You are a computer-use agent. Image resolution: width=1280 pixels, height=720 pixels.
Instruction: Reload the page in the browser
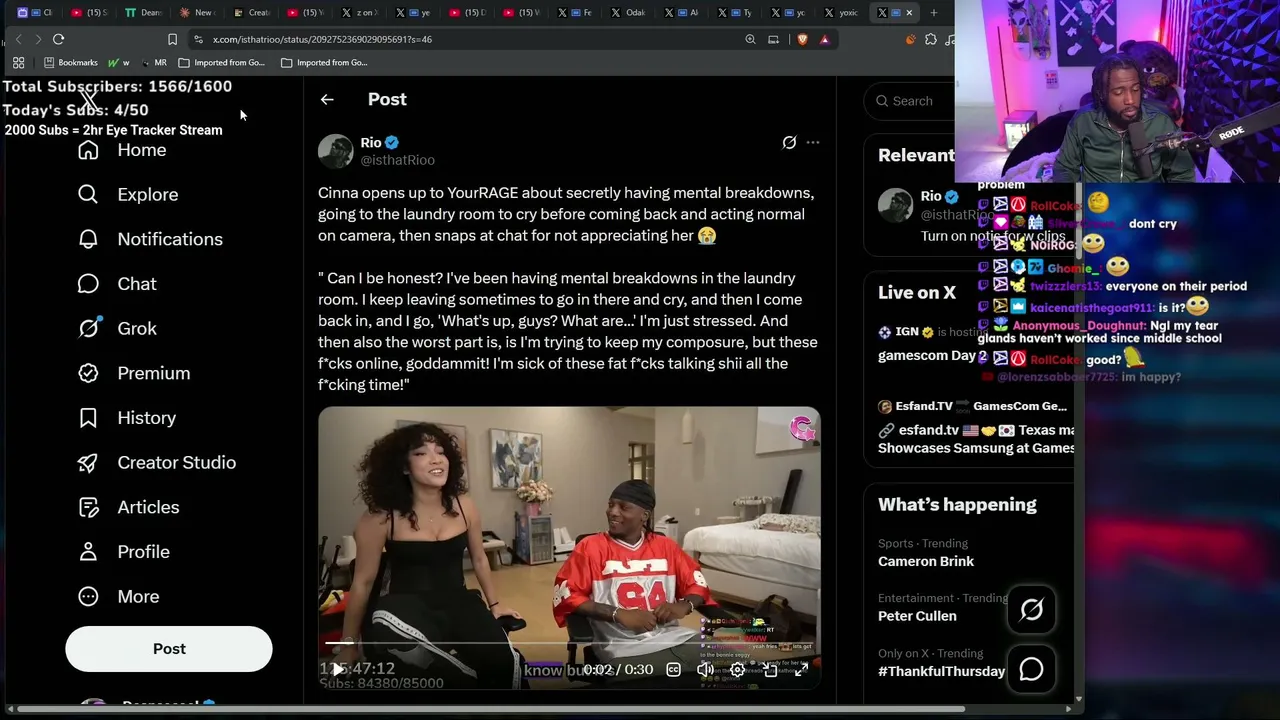point(58,39)
